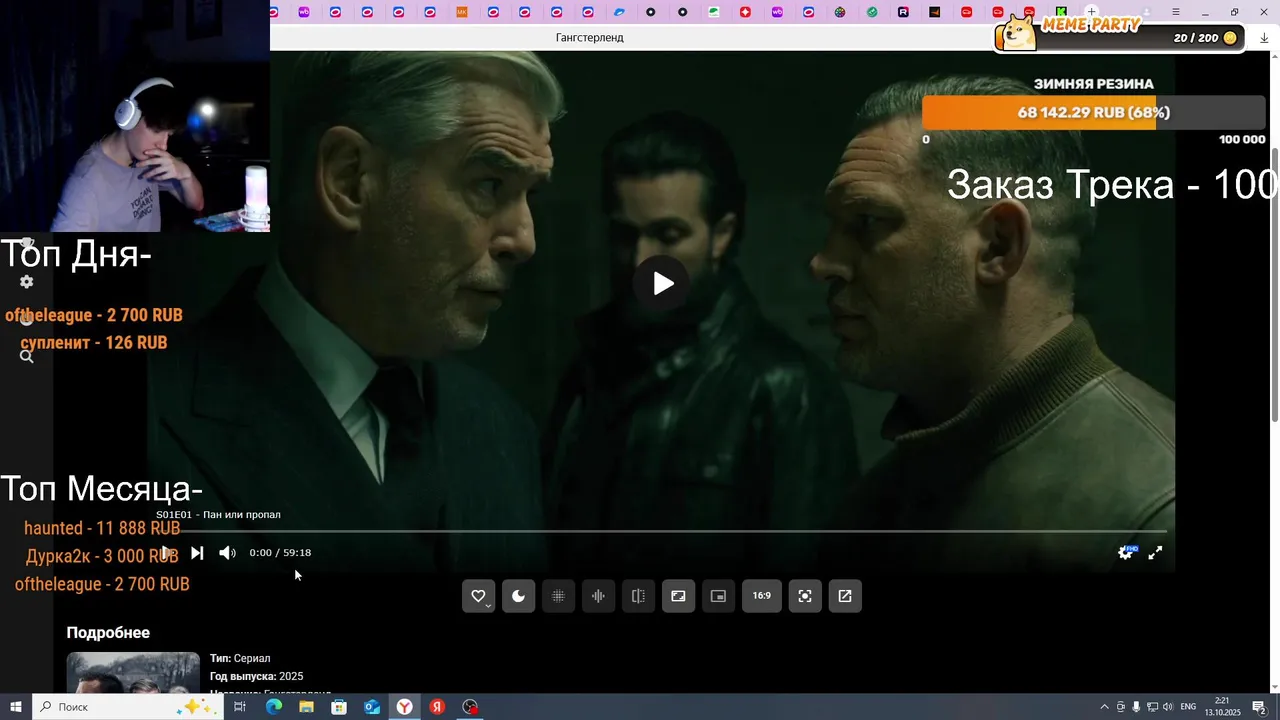This screenshot has height=720, width=1280.
Task: Open the Windows notification center
Action: pyautogui.click(x=1259, y=707)
